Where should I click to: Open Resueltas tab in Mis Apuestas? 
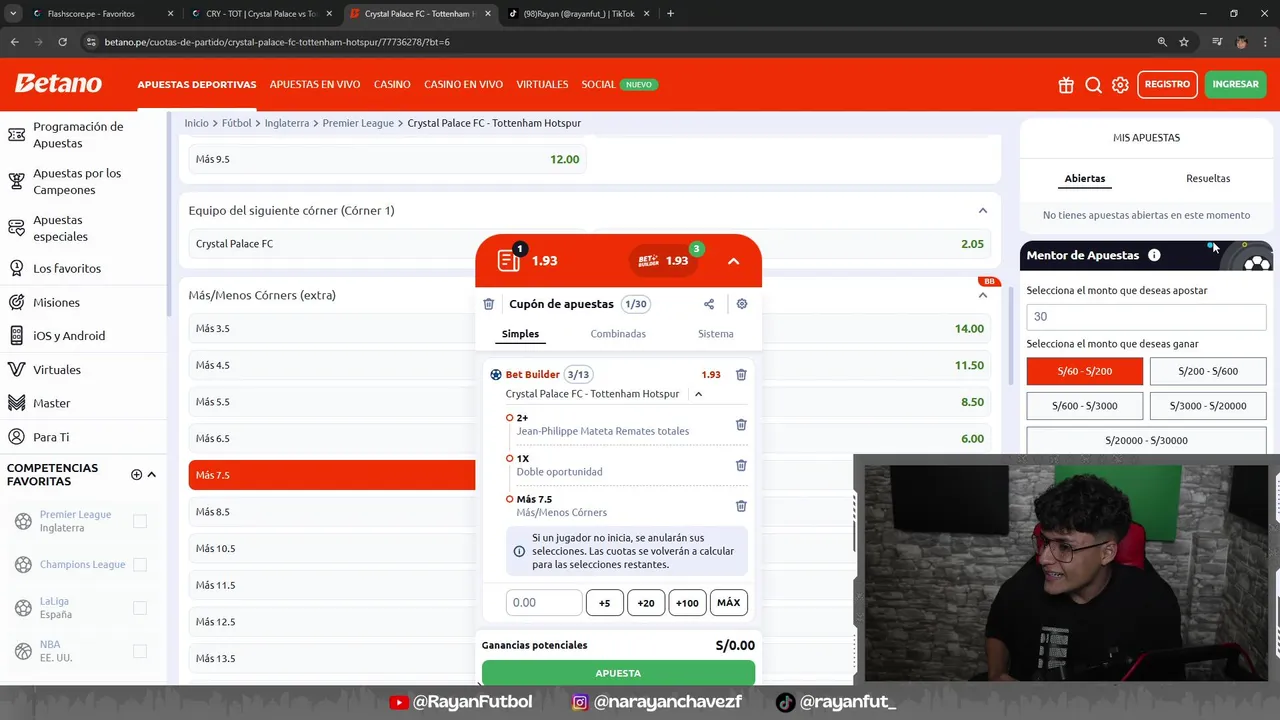click(x=1208, y=179)
